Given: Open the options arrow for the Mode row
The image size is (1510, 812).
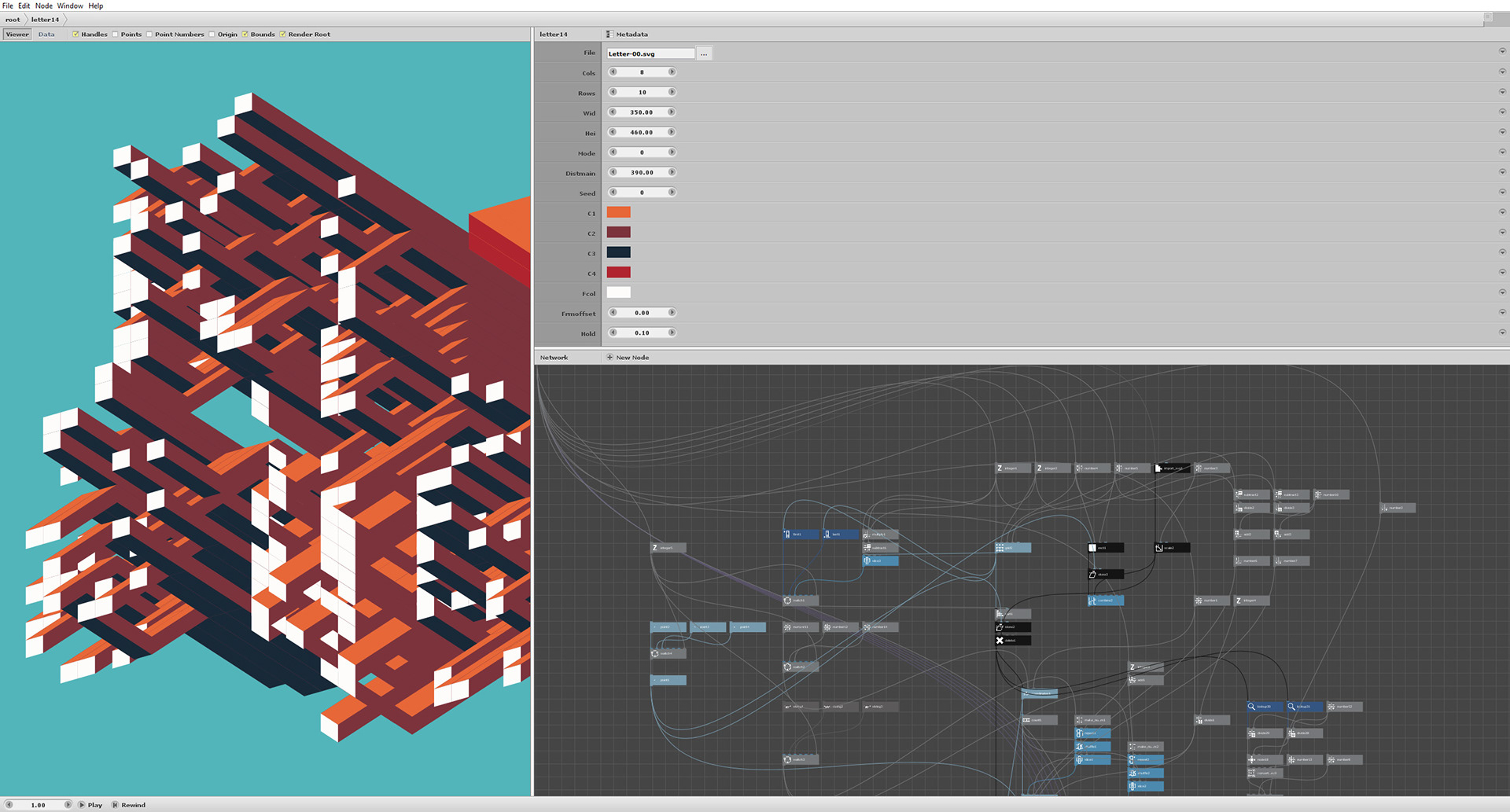Looking at the screenshot, I should pyautogui.click(x=1502, y=152).
